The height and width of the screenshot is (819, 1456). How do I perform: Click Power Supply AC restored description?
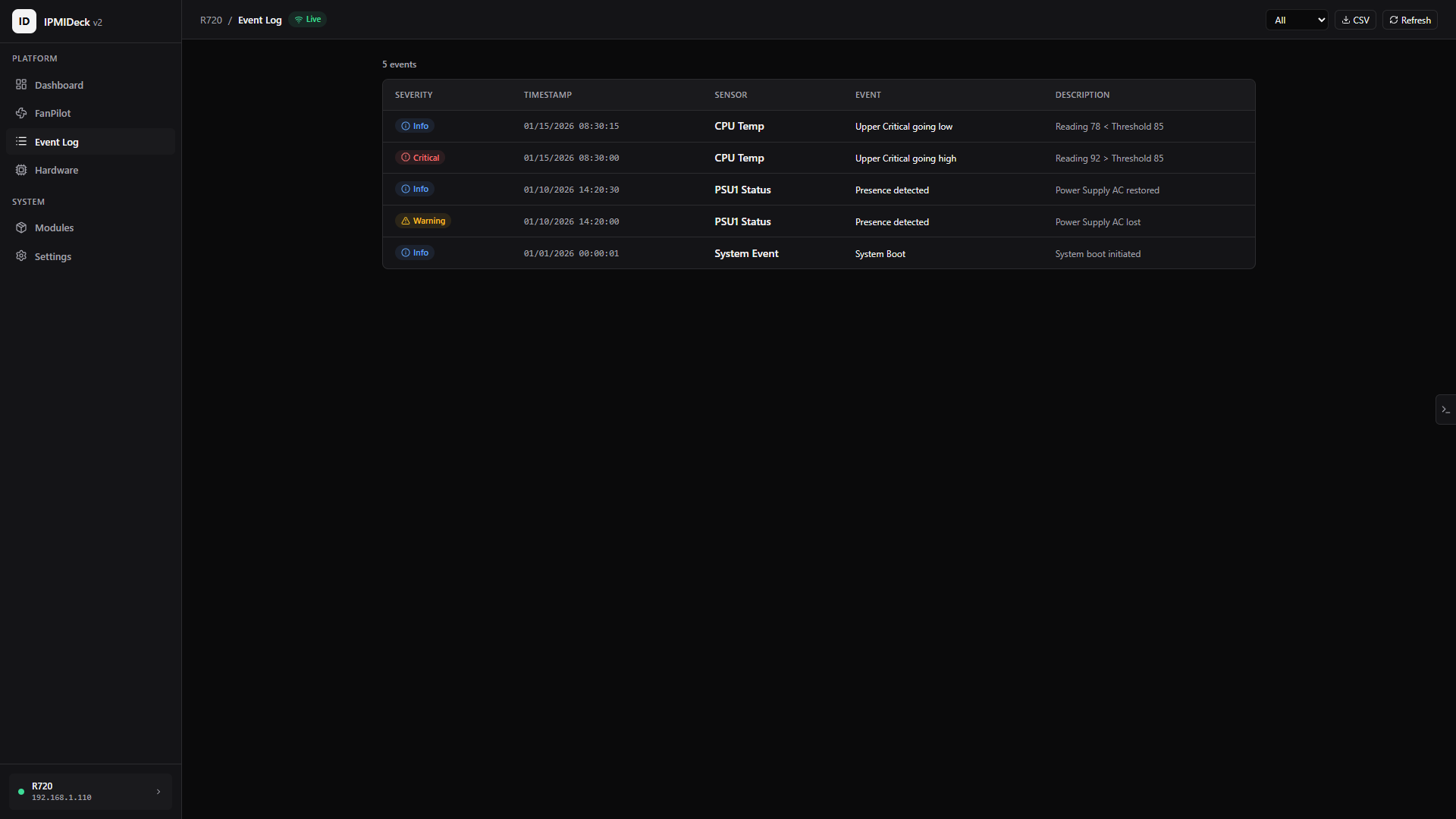[1107, 190]
